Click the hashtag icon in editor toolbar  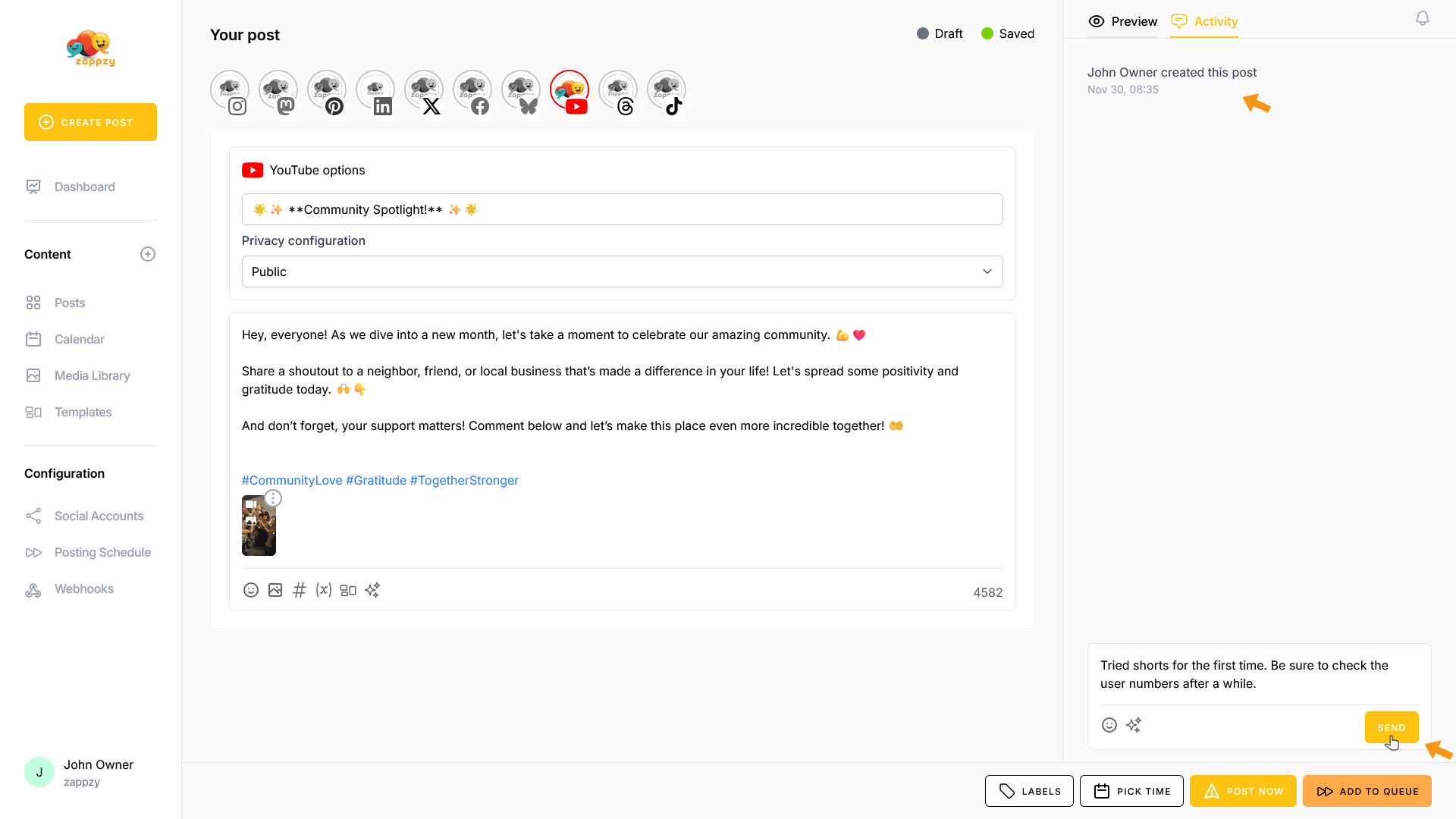pos(300,590)
